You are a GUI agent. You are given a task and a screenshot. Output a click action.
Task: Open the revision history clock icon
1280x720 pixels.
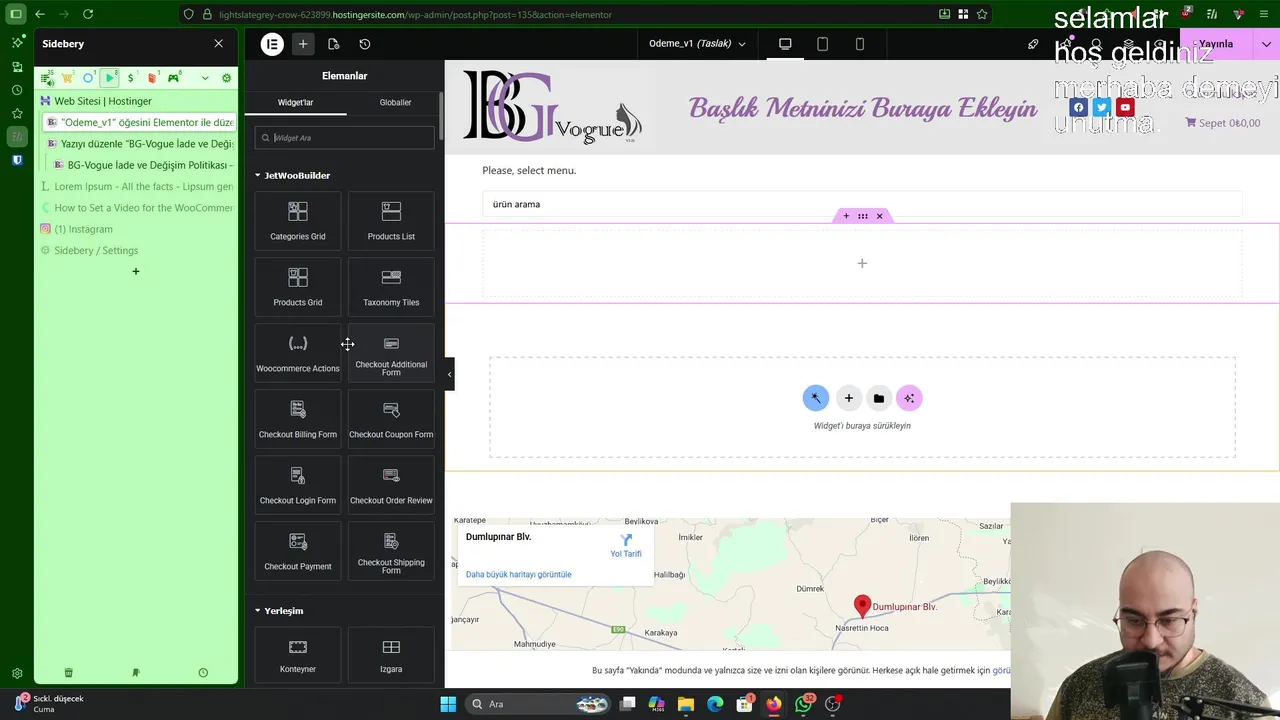[364, 44]
